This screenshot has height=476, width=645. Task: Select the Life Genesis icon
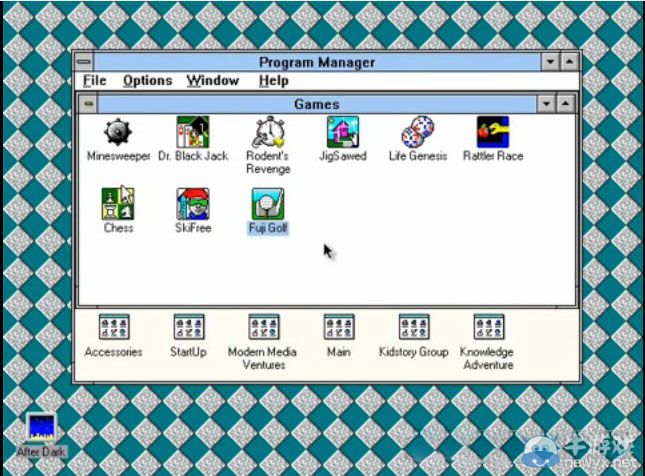[418, 132]
